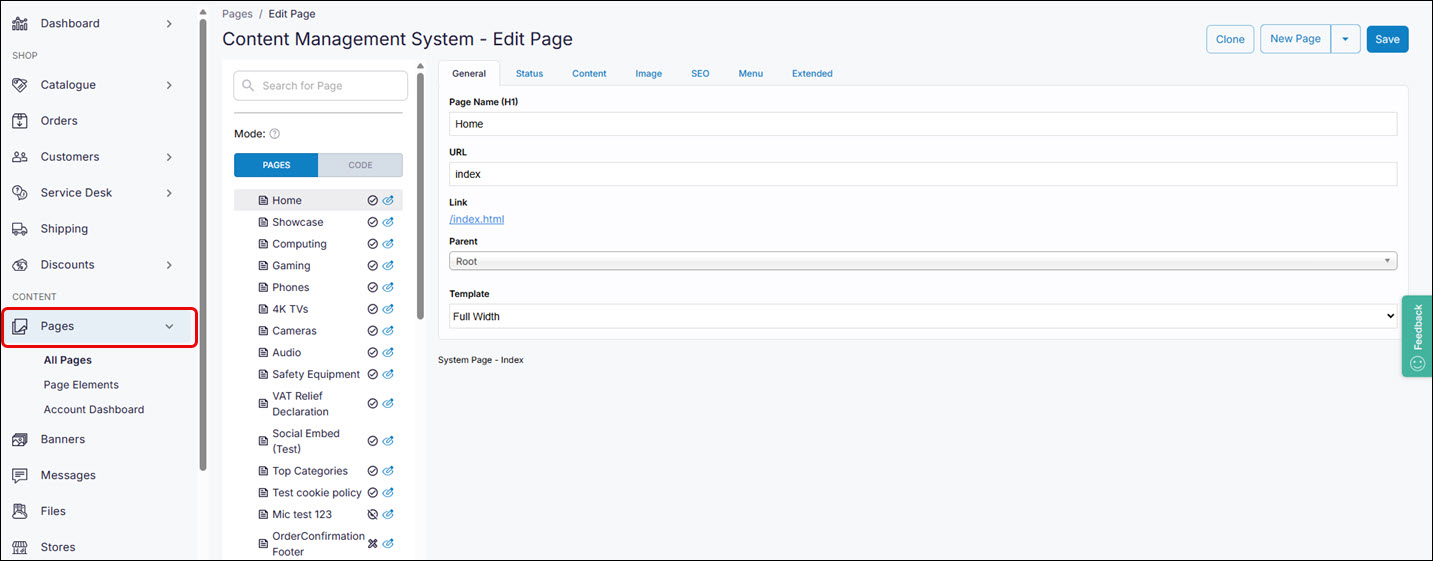Open the Parent dropdown showing Root
The height and width of the screenshot is (561, 1433).
click(x=922, y=261)
